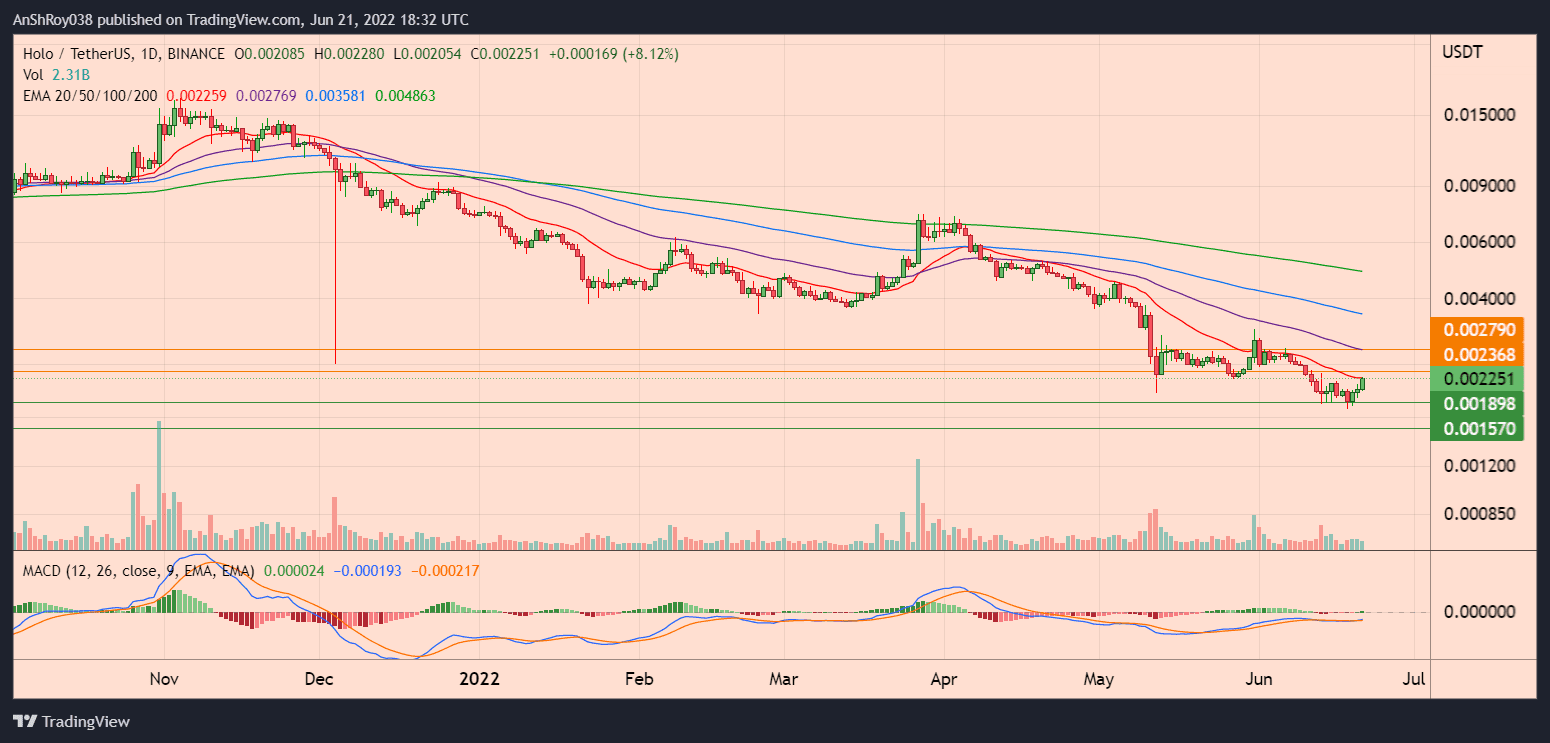Click the blue EMA 100 value 0.003581
Image resolution: width=1550 pixels, height=743 pixels.
[339, 95]
